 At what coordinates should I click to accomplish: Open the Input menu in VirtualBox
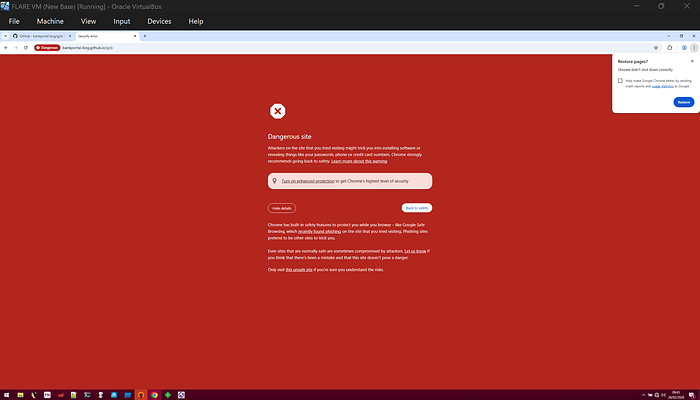122,21
